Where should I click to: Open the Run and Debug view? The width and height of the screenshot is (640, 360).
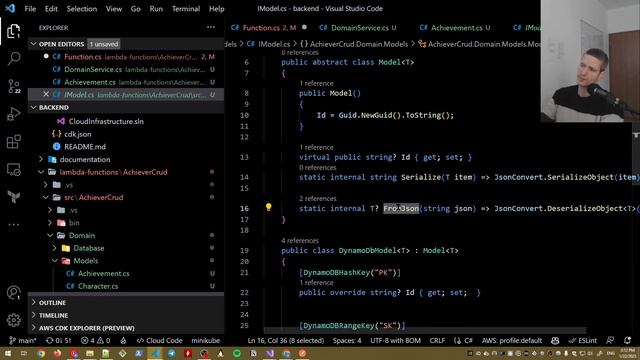[13, 114]
